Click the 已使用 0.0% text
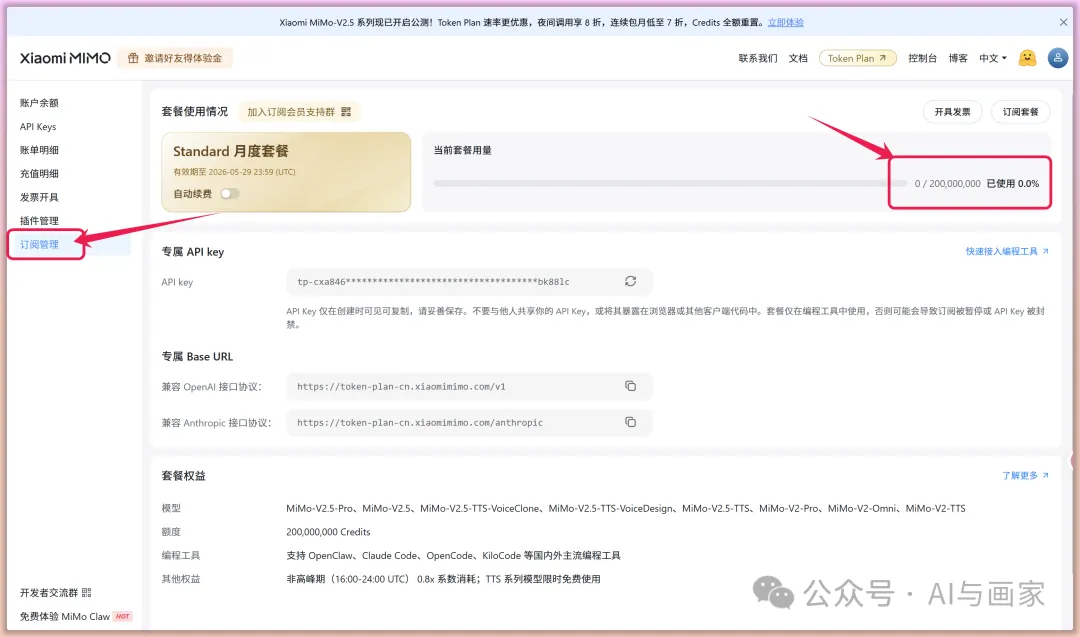Screen dimensions: 1080x637 click(x=1012, y=184)
